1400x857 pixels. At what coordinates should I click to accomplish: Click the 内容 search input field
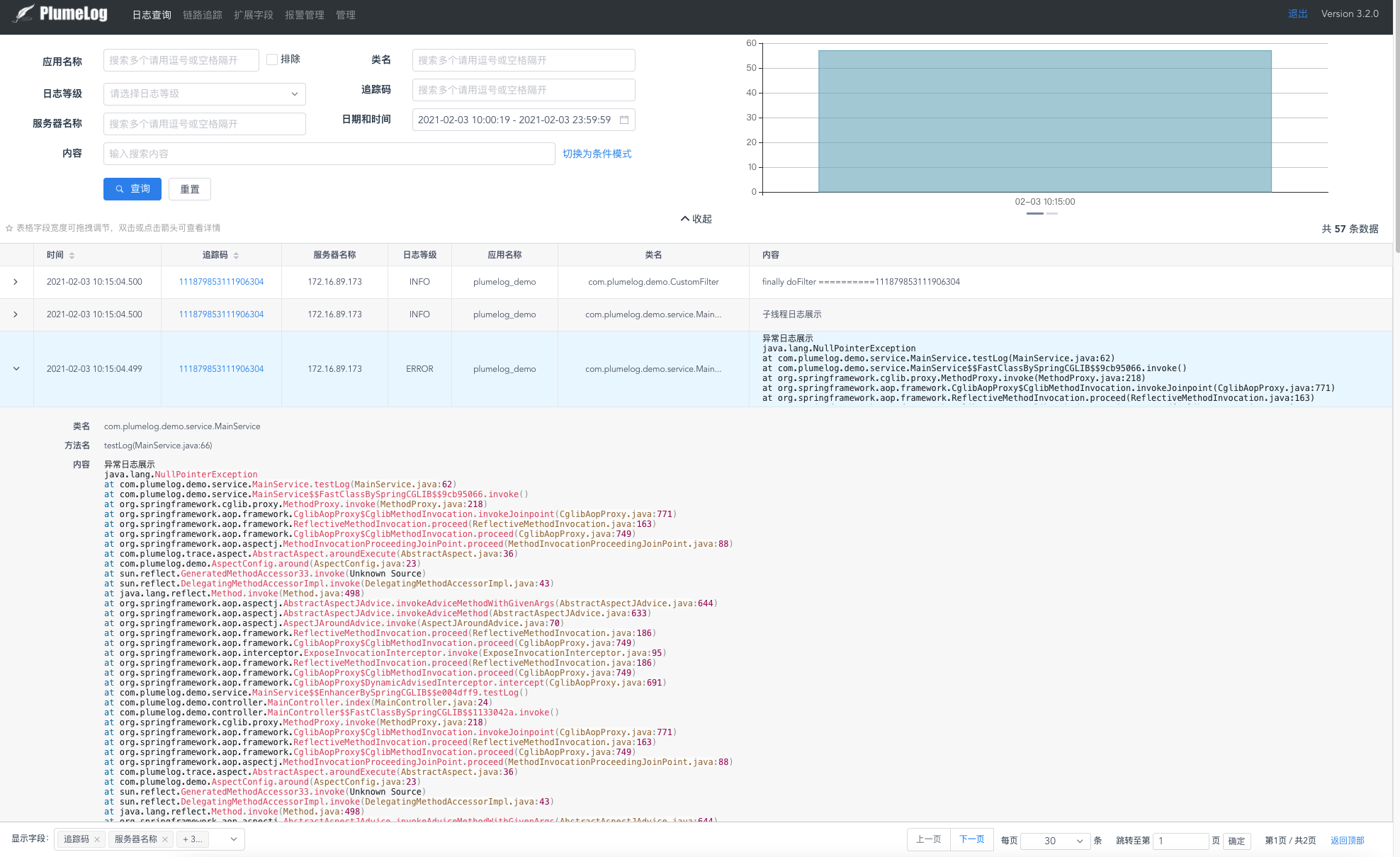(329, 154)
